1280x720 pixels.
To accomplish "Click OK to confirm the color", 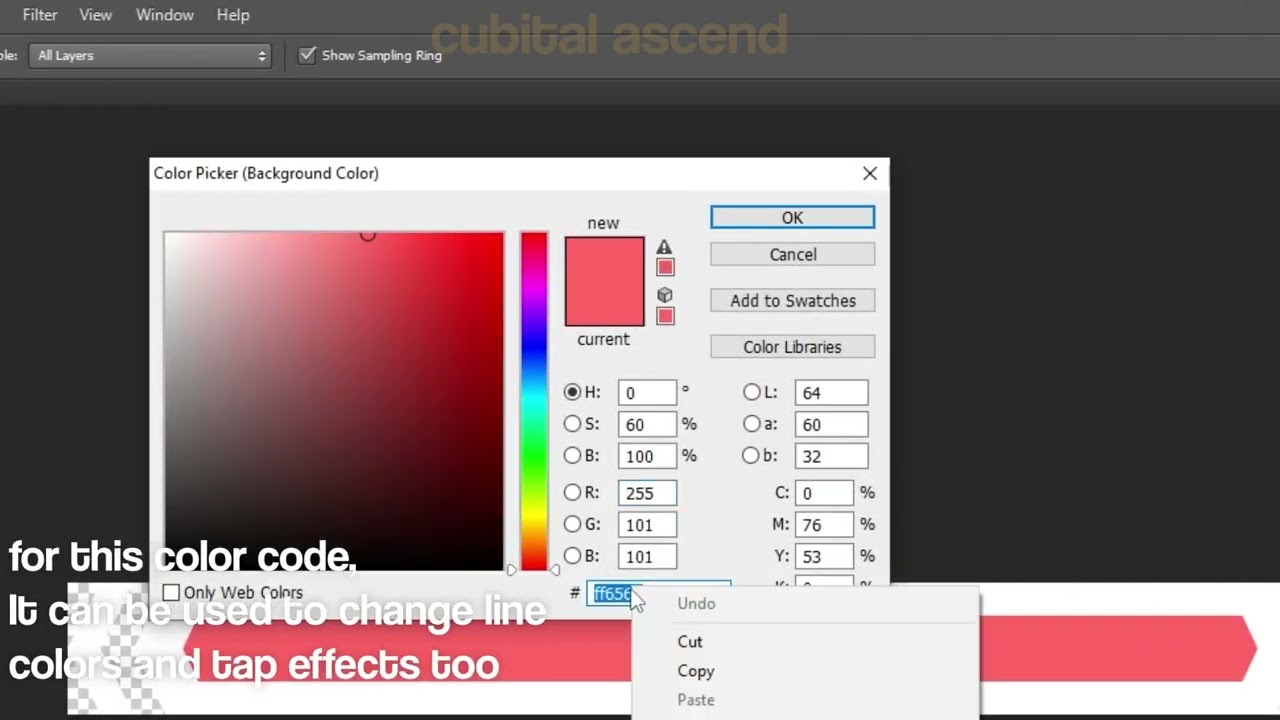I will point(792,217).
